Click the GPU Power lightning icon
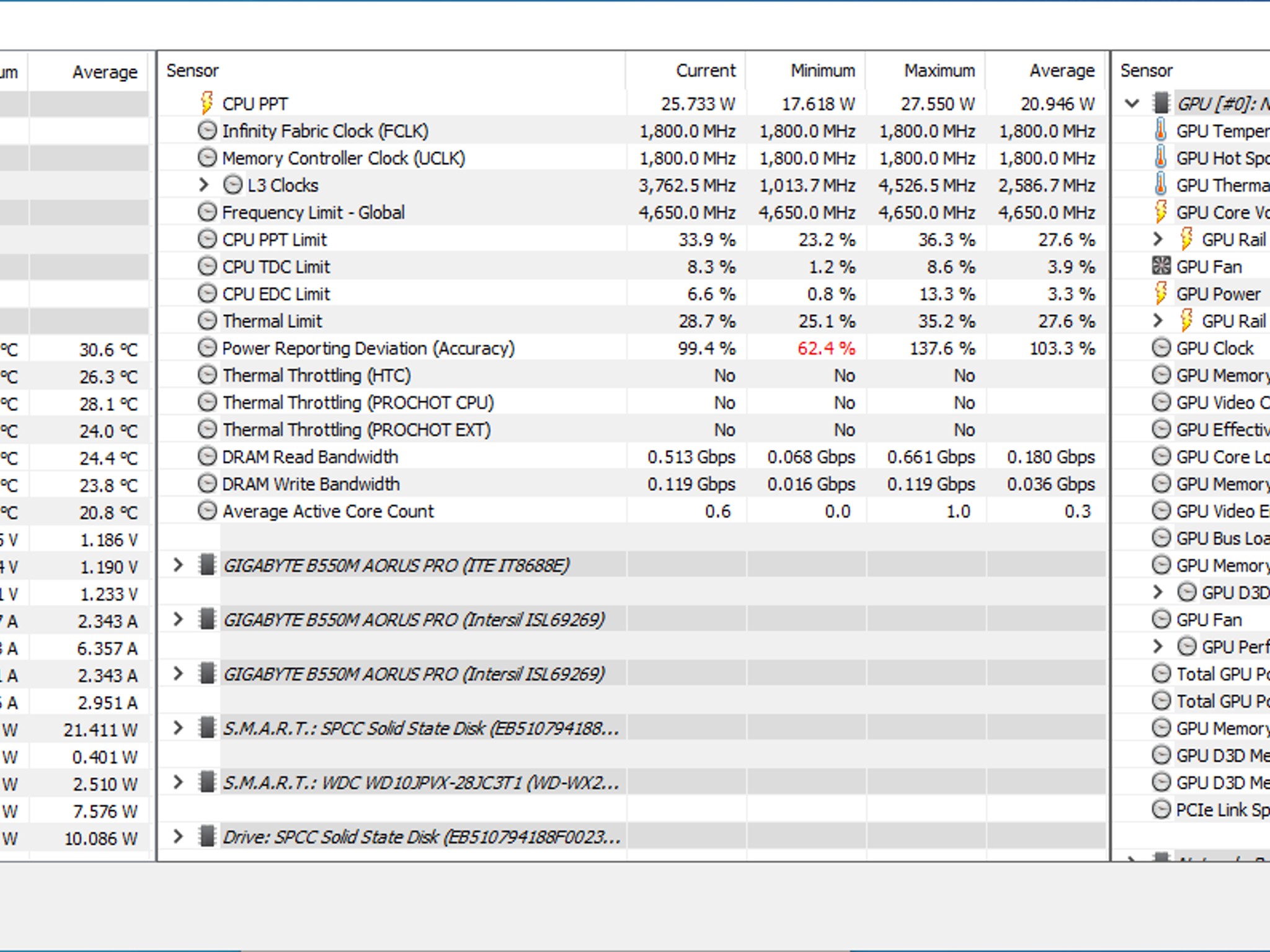The image size is (1270, 952). pyautogui.click(x=1161, y=294)
